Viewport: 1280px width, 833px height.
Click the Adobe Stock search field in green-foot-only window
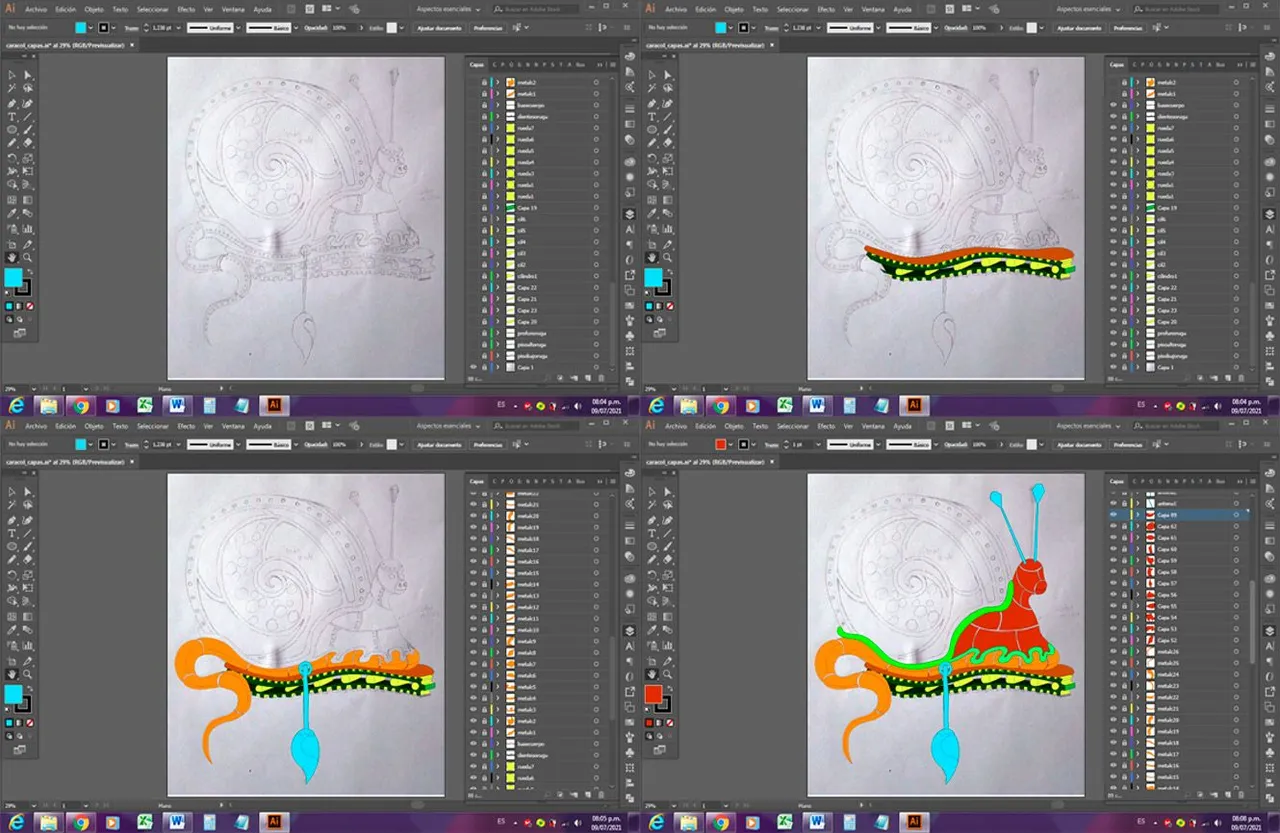click(1175, 9)
